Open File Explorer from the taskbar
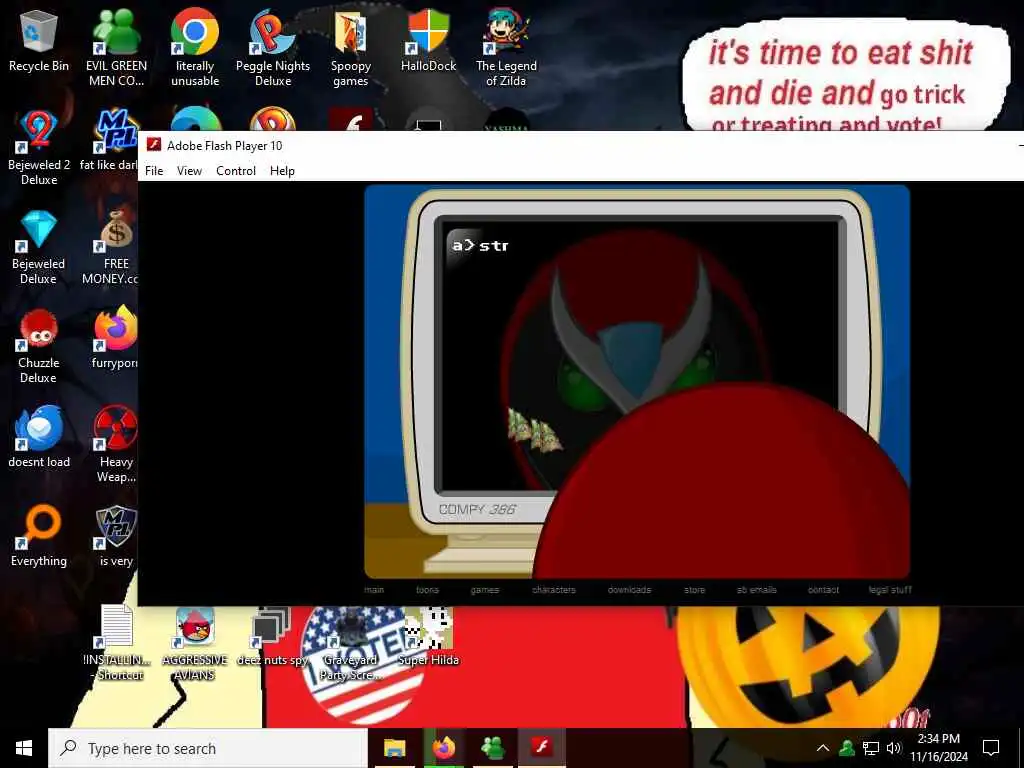This screenshot has width=1024, height=768. point(394,748)
